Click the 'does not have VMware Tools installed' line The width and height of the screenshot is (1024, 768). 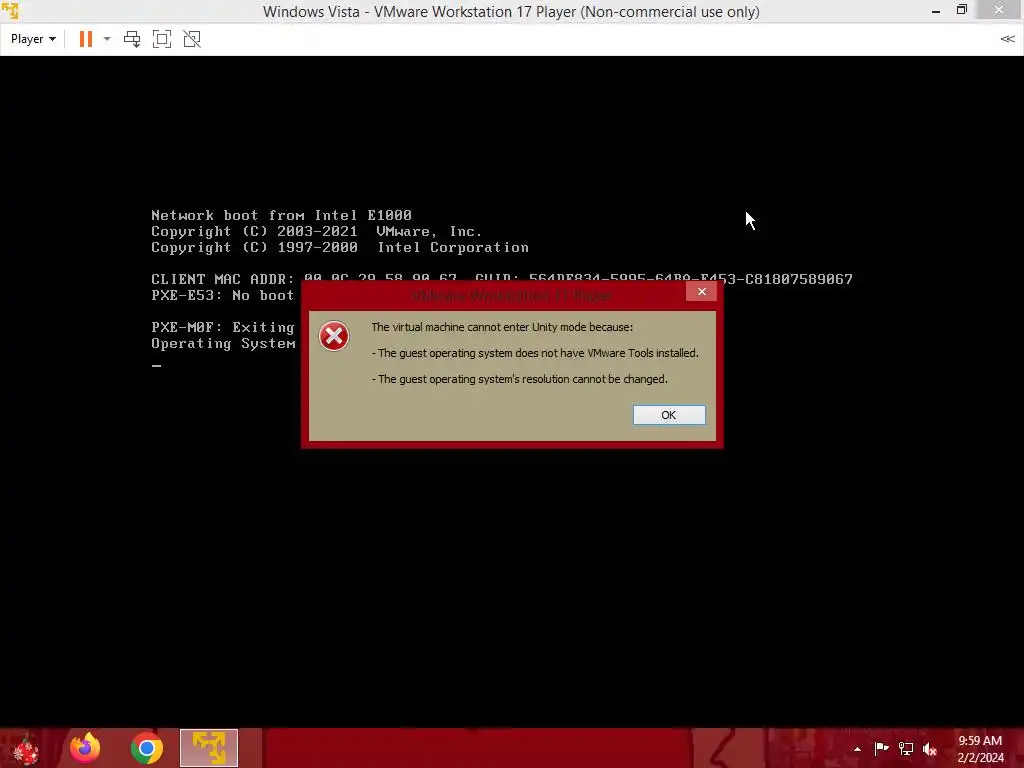point(536,353)
